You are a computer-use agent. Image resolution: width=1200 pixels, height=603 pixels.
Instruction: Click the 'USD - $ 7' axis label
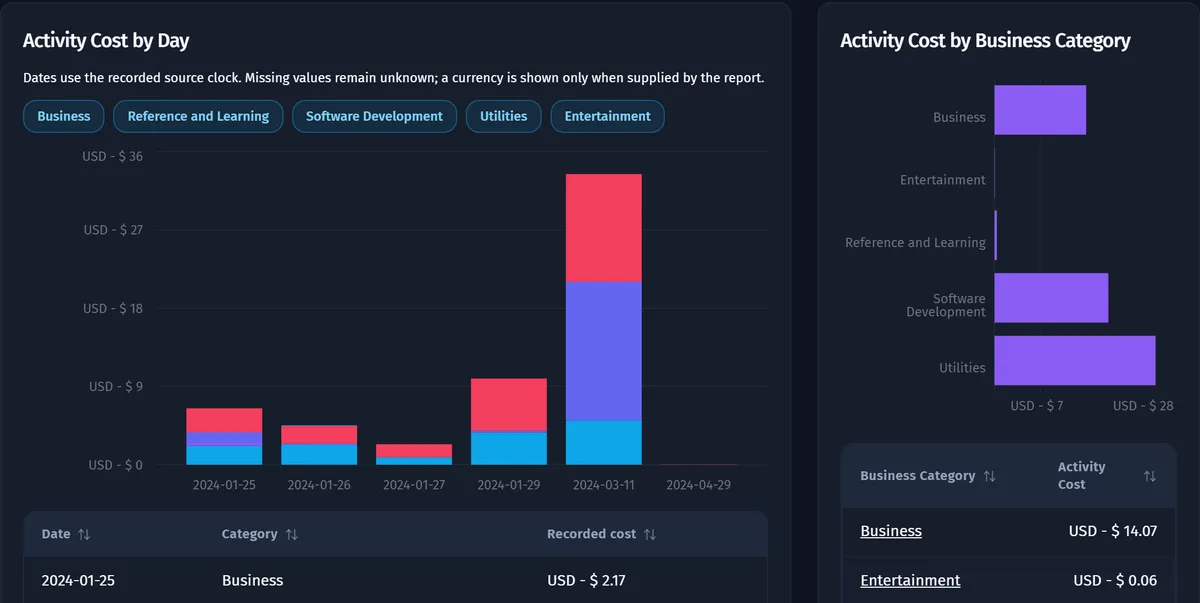(1037, 406)
